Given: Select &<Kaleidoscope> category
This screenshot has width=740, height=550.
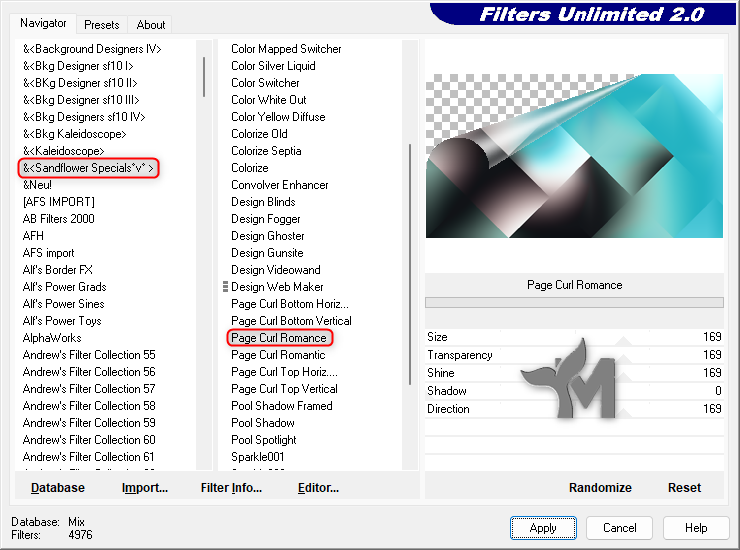Looking at the screenshot, I should pyautogui.click(x=64, y=151).
